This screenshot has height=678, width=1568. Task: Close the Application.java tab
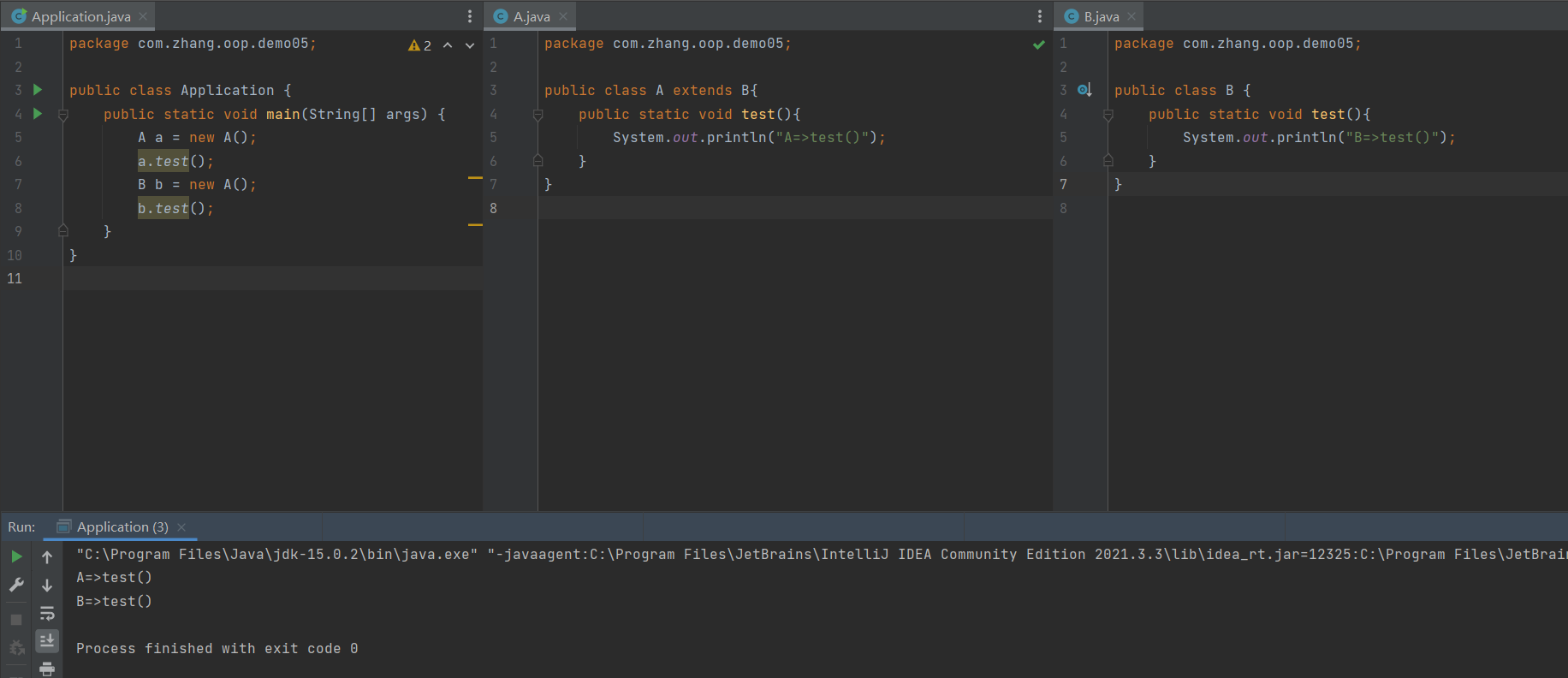[x=143, y=16]
